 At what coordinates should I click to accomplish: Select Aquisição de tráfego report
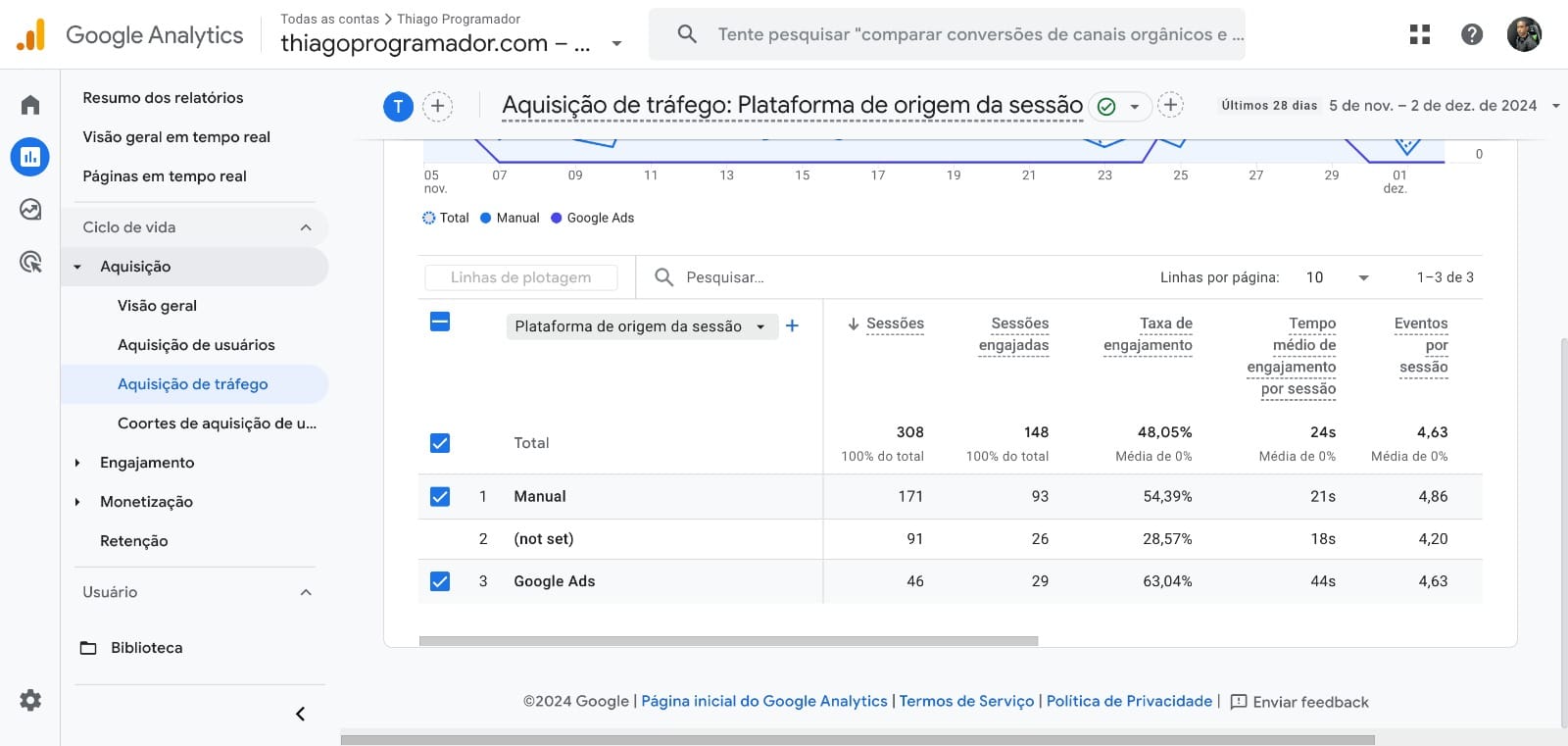[193, 384]
